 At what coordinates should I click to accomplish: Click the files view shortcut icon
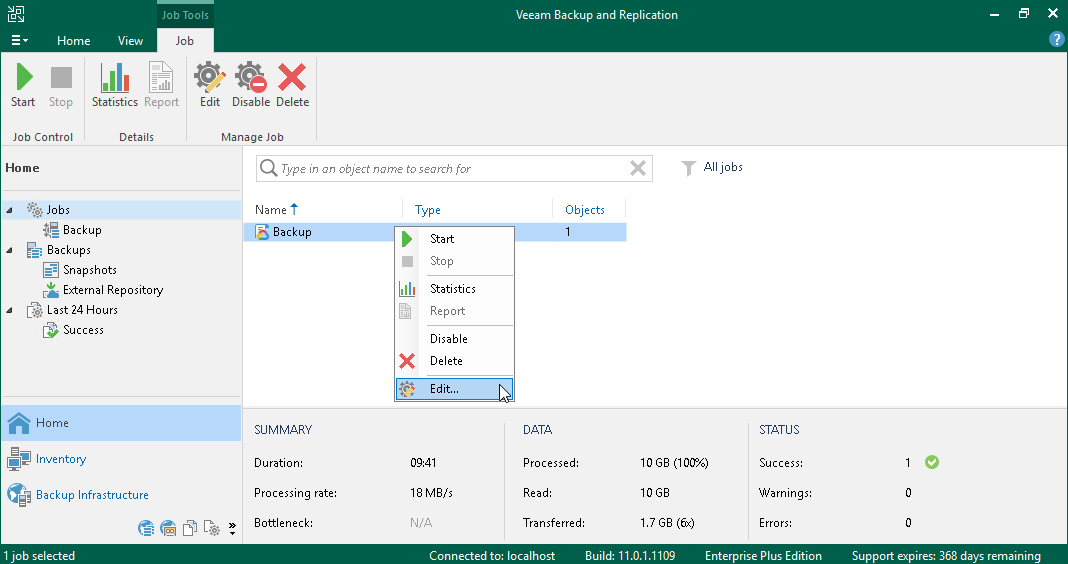[x=190, y=528]
